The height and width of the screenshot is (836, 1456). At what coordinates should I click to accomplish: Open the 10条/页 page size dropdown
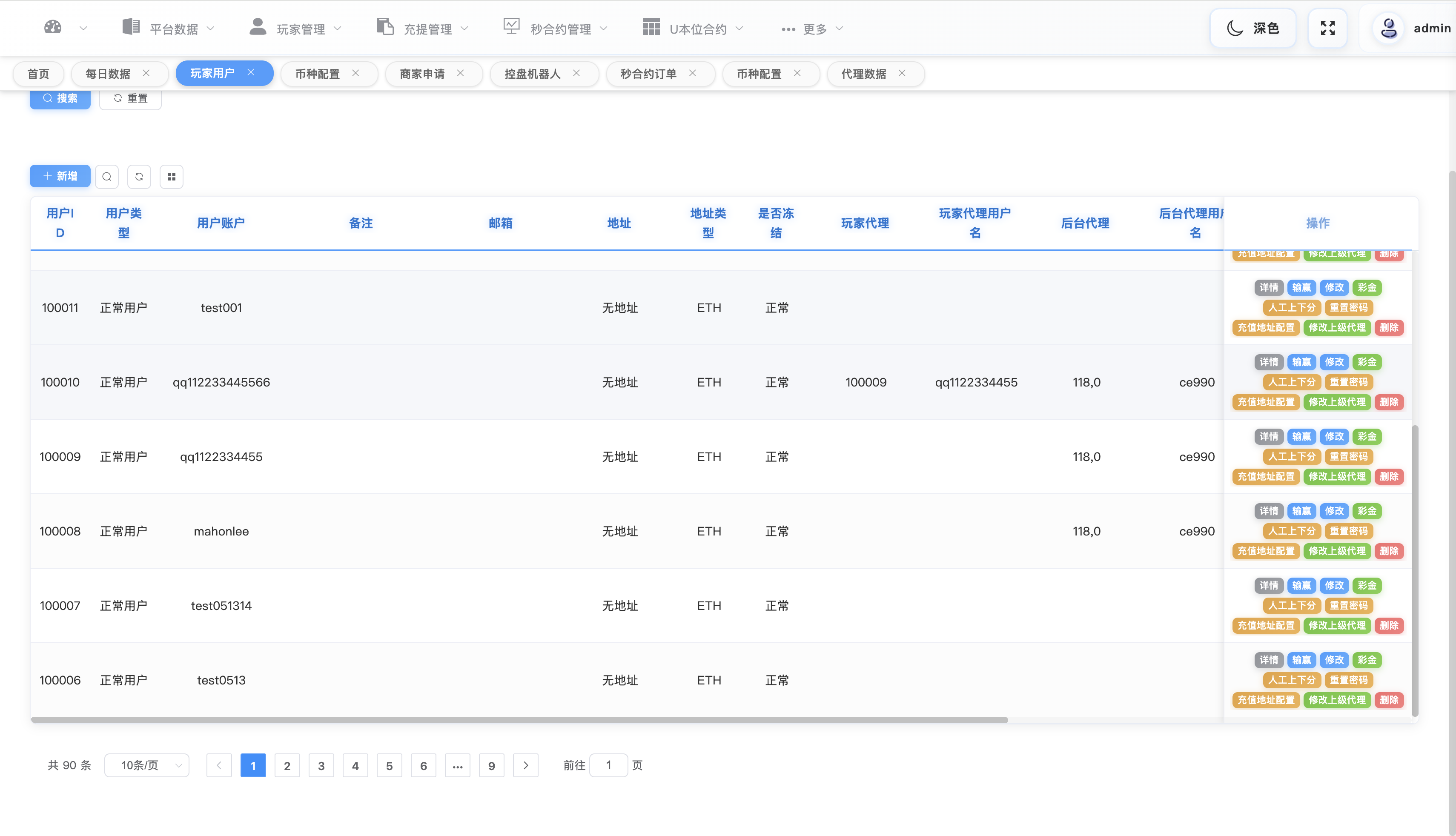tap(146, 765)
